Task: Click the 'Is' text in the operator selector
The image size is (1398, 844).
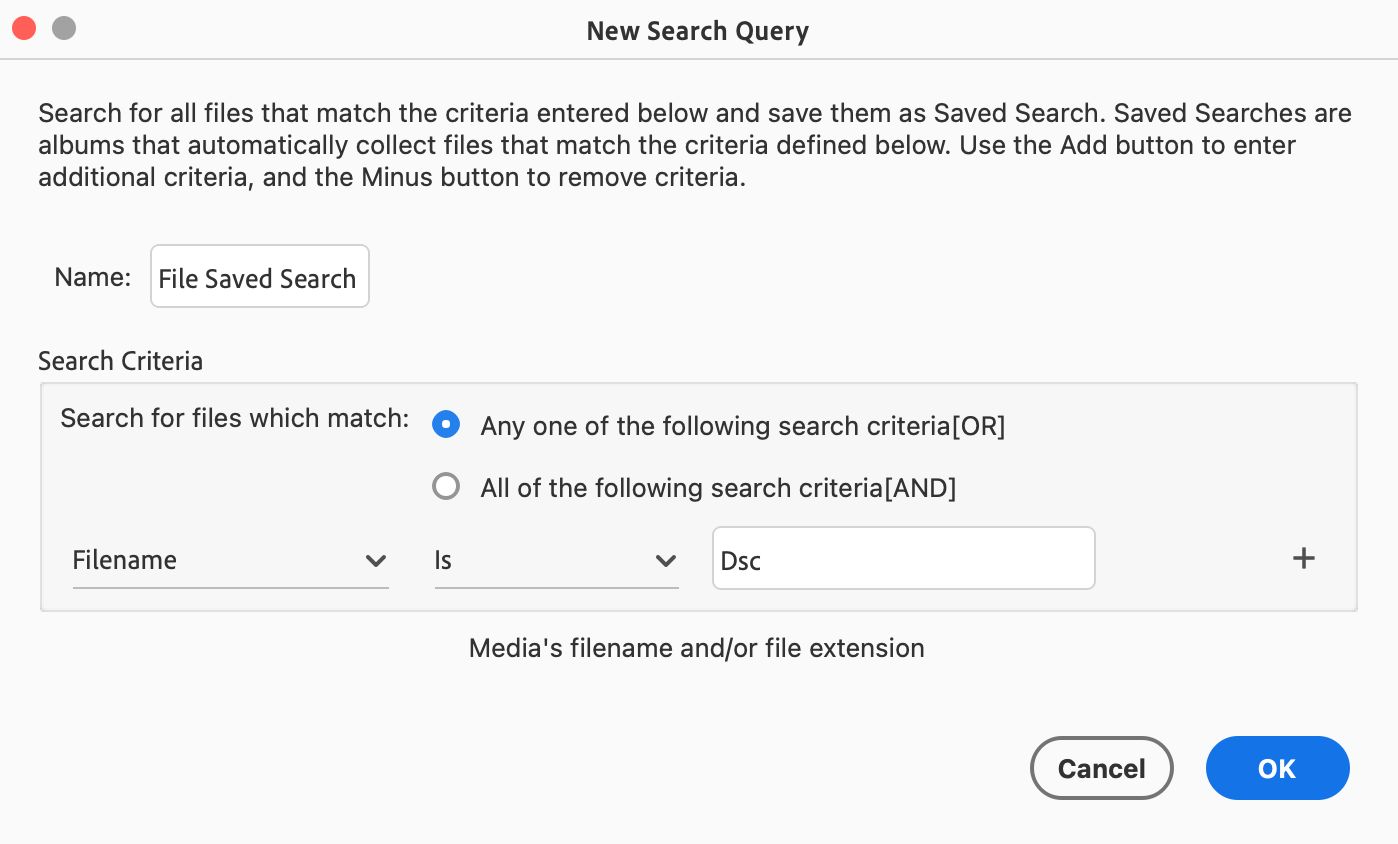Action: 443,560
